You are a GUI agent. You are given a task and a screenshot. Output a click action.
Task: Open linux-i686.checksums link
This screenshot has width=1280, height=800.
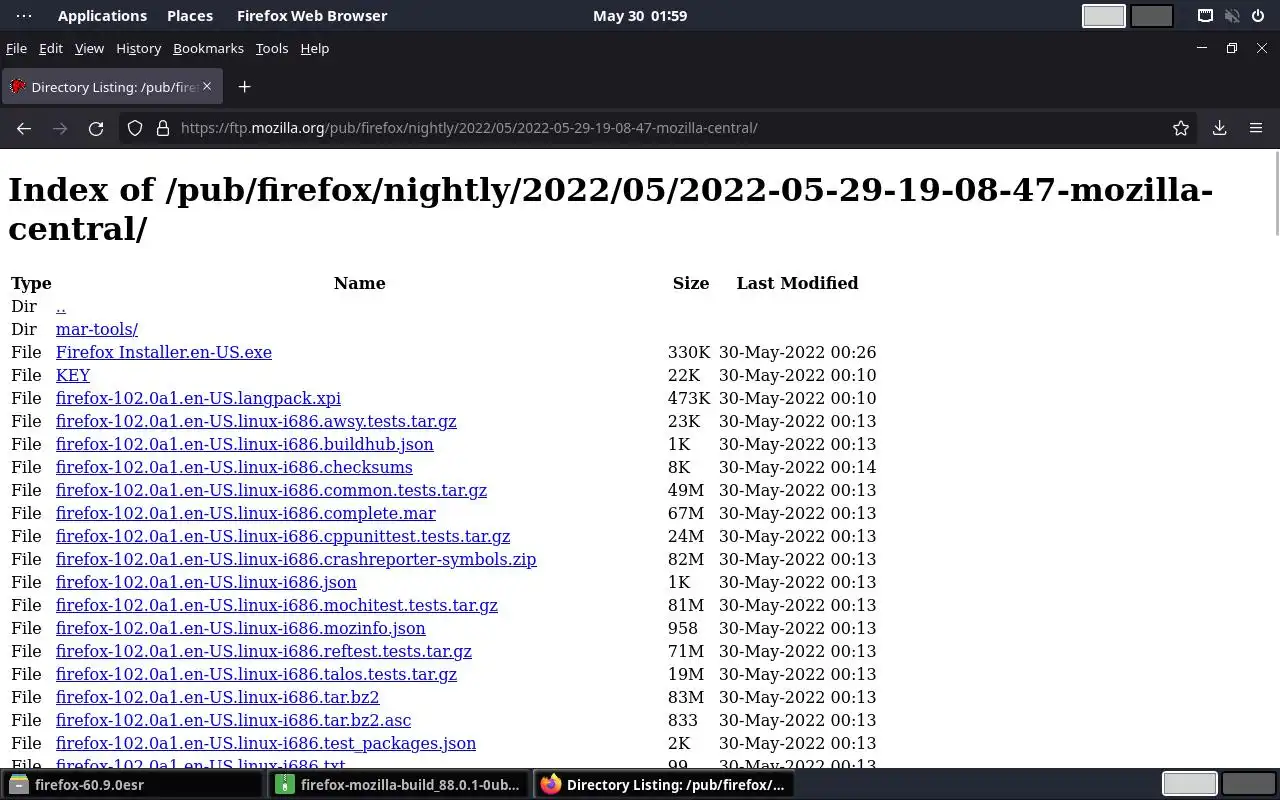pyautogui.click(x=234, y=467)
